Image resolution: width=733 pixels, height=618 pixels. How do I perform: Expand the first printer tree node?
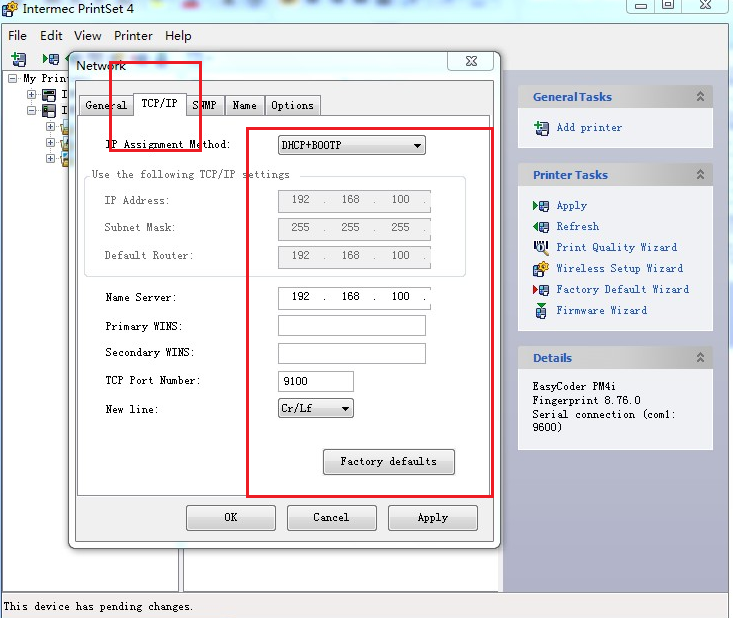click(31, 94)
